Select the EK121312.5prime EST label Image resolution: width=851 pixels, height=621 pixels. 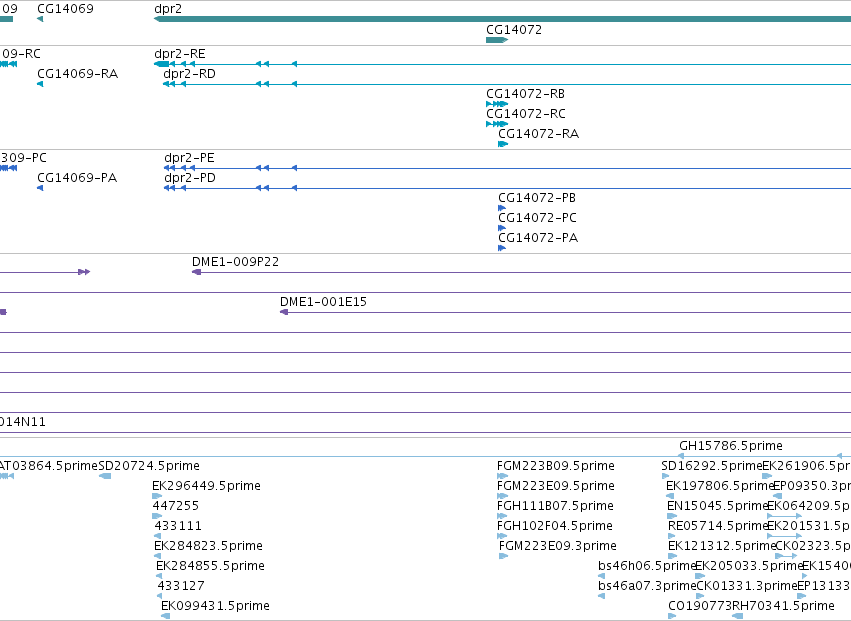click(x=722, y=546)
